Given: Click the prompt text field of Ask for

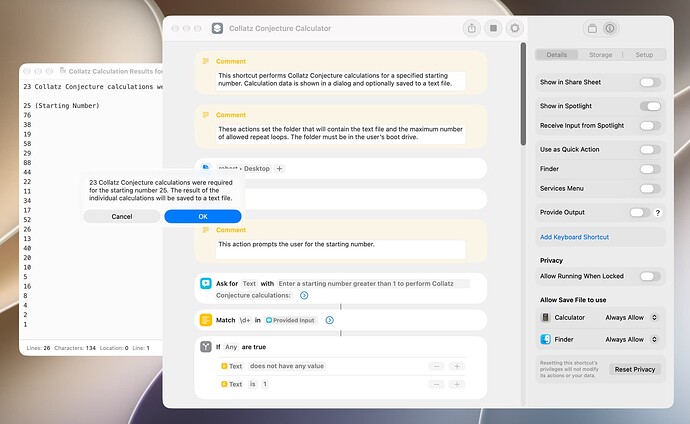Looking at the screenshot, I should (342, 289).
